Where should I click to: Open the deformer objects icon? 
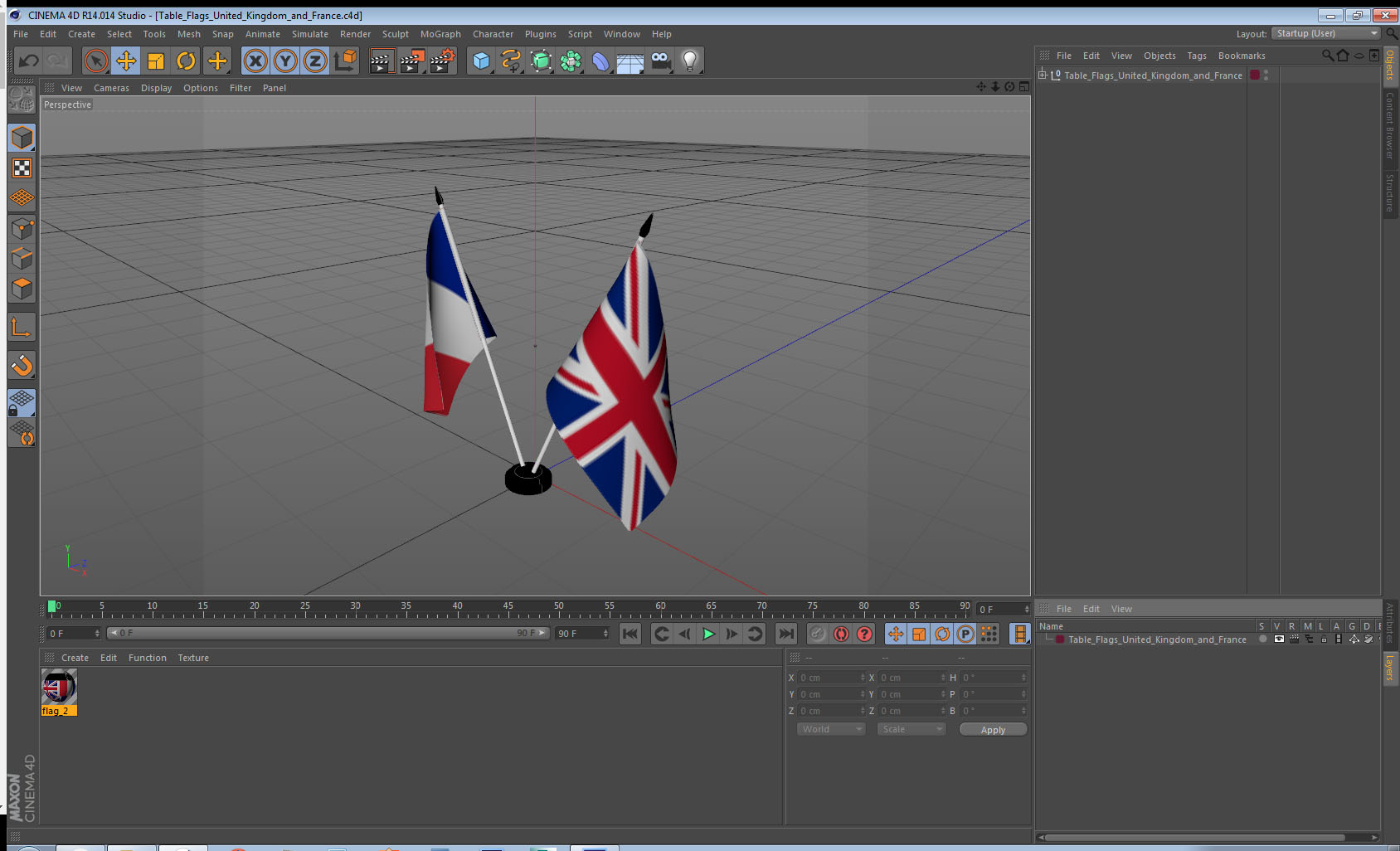[600, 61]
